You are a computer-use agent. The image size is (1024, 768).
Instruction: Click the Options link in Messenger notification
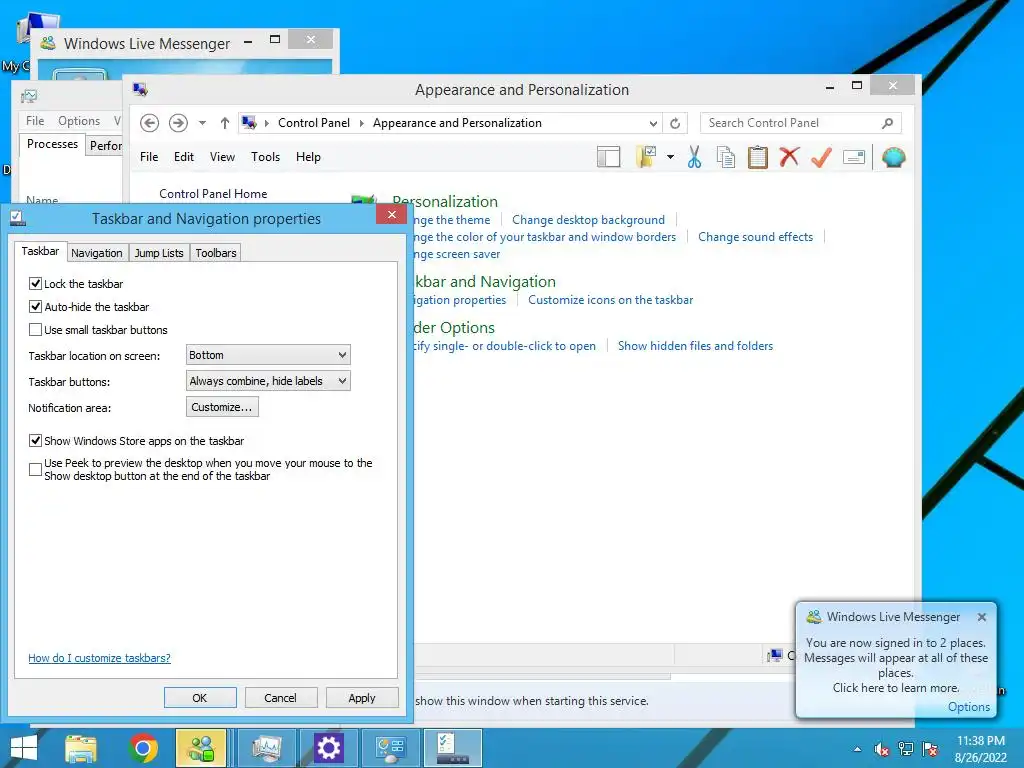(x=968, y=707)
